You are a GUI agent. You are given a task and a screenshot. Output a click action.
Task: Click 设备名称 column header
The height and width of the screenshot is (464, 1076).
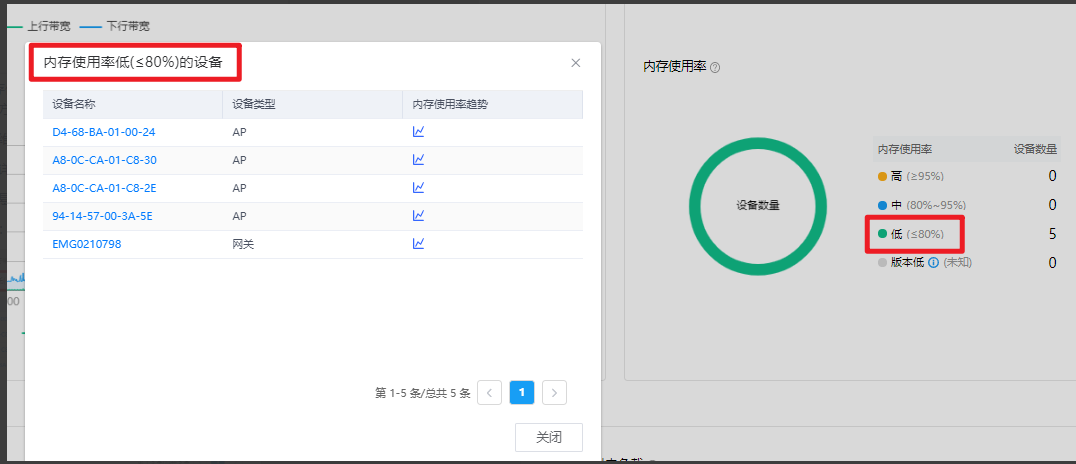[x=74, y=104]
